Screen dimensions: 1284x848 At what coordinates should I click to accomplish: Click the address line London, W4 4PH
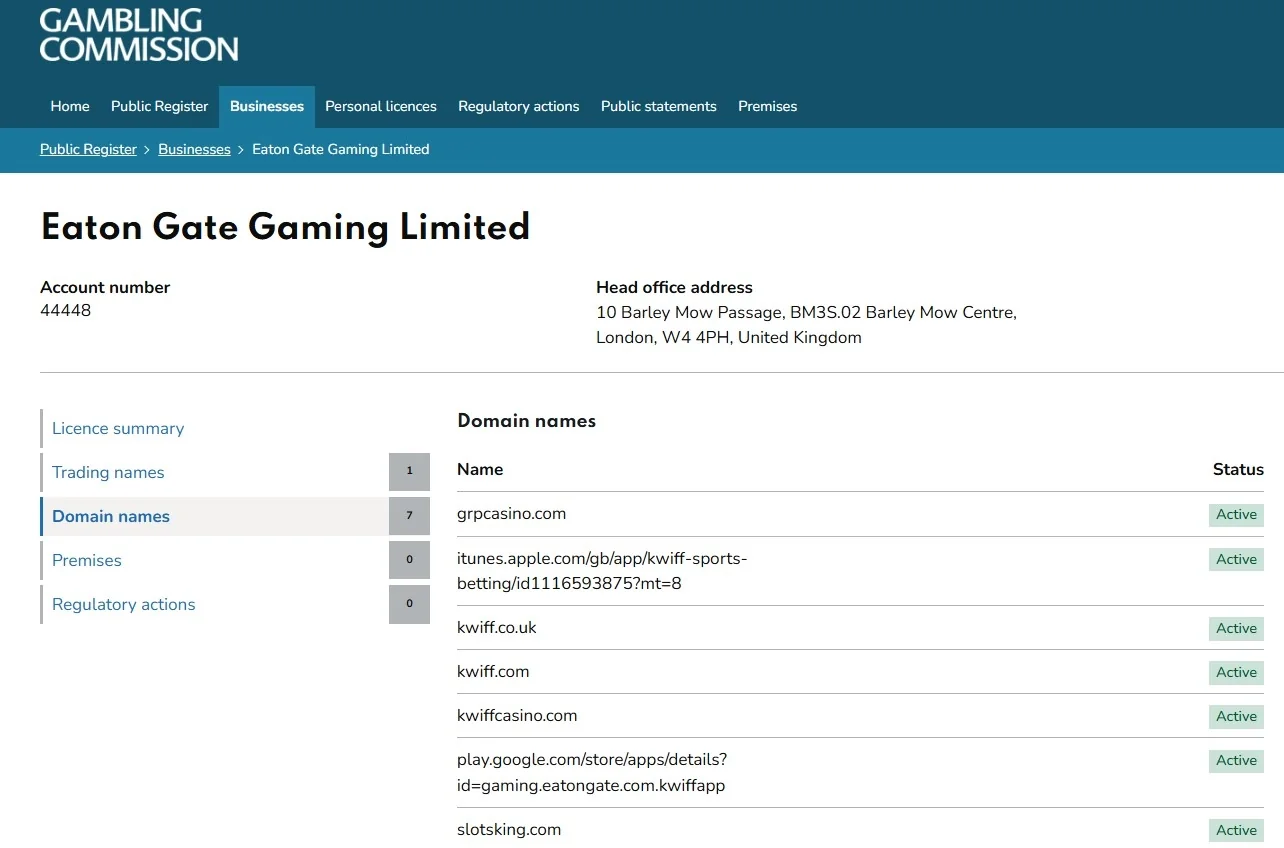(x=729, y=337)
